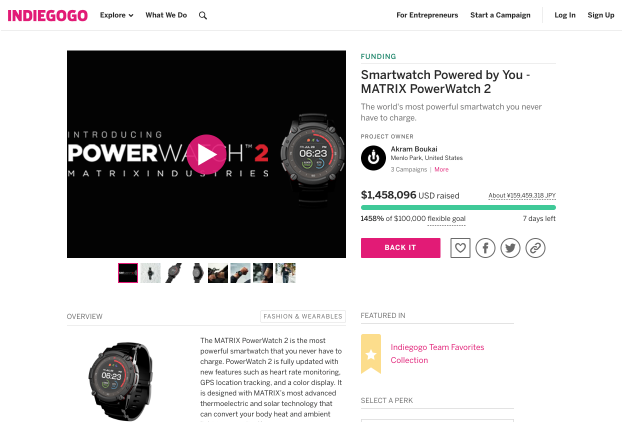Open the Fashion & Wearables category tag

(303, 316)
